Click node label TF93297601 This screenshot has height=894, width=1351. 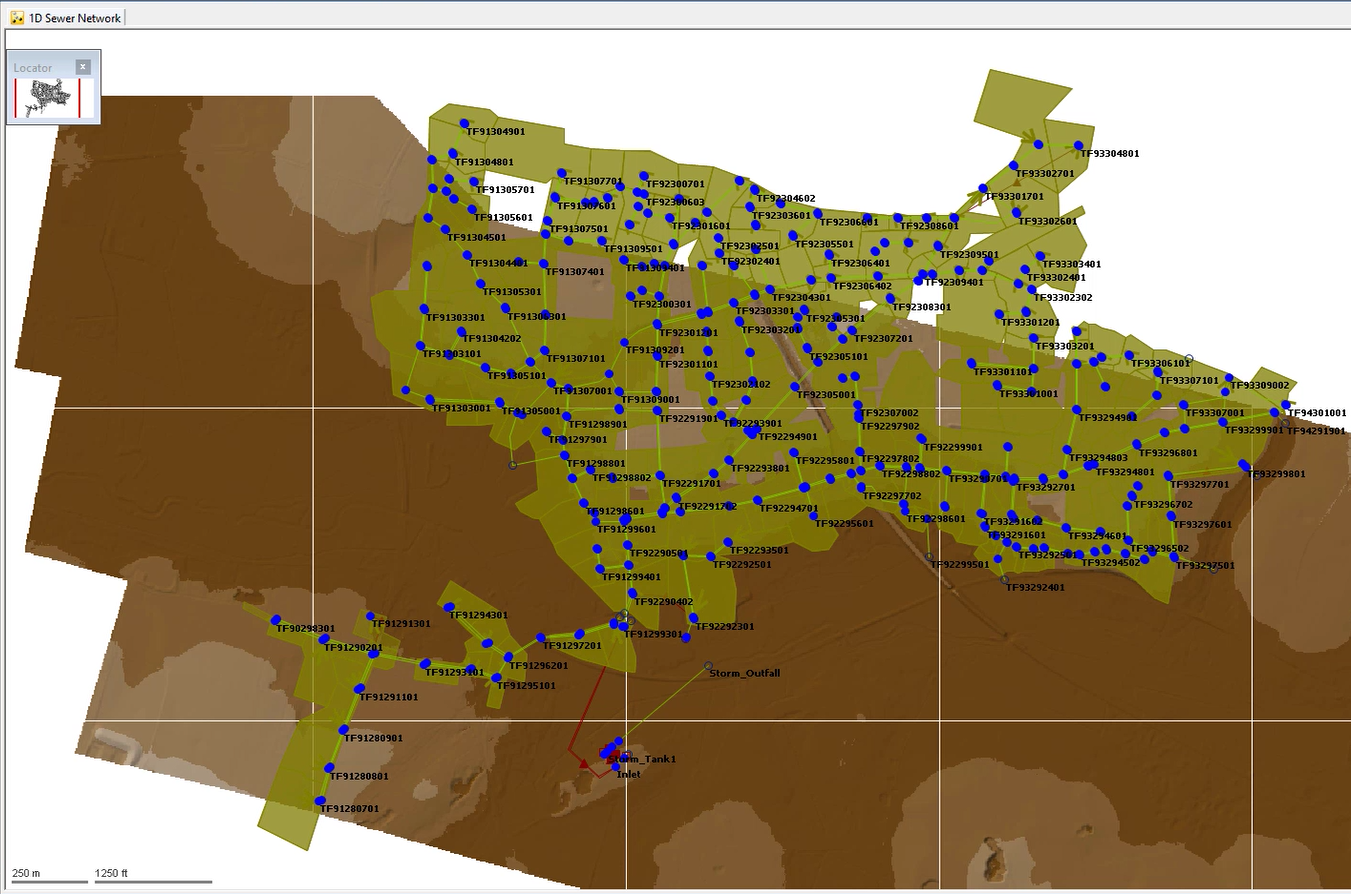pos(1202,524)
